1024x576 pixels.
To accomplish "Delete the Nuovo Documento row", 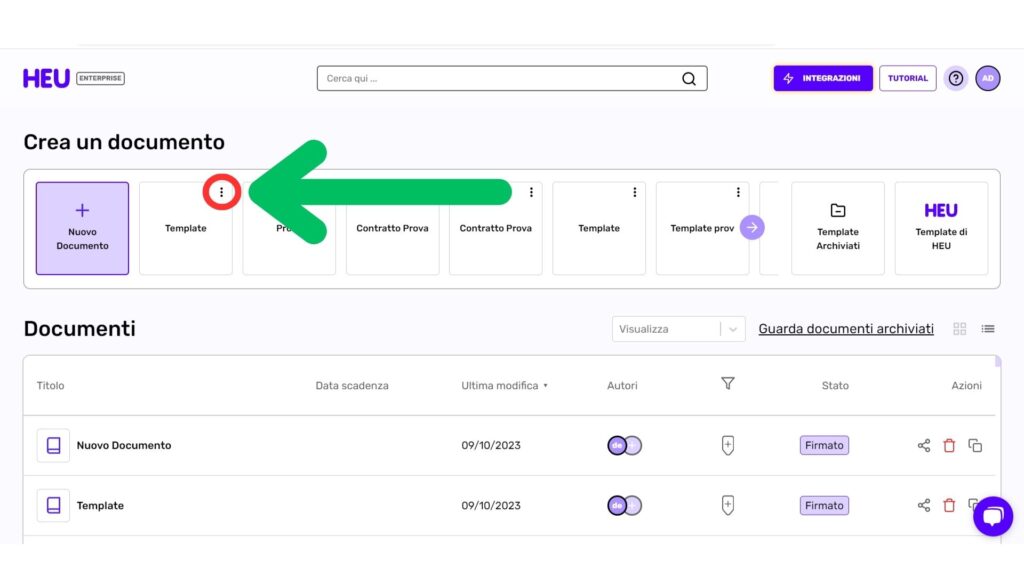I will 949,445.
